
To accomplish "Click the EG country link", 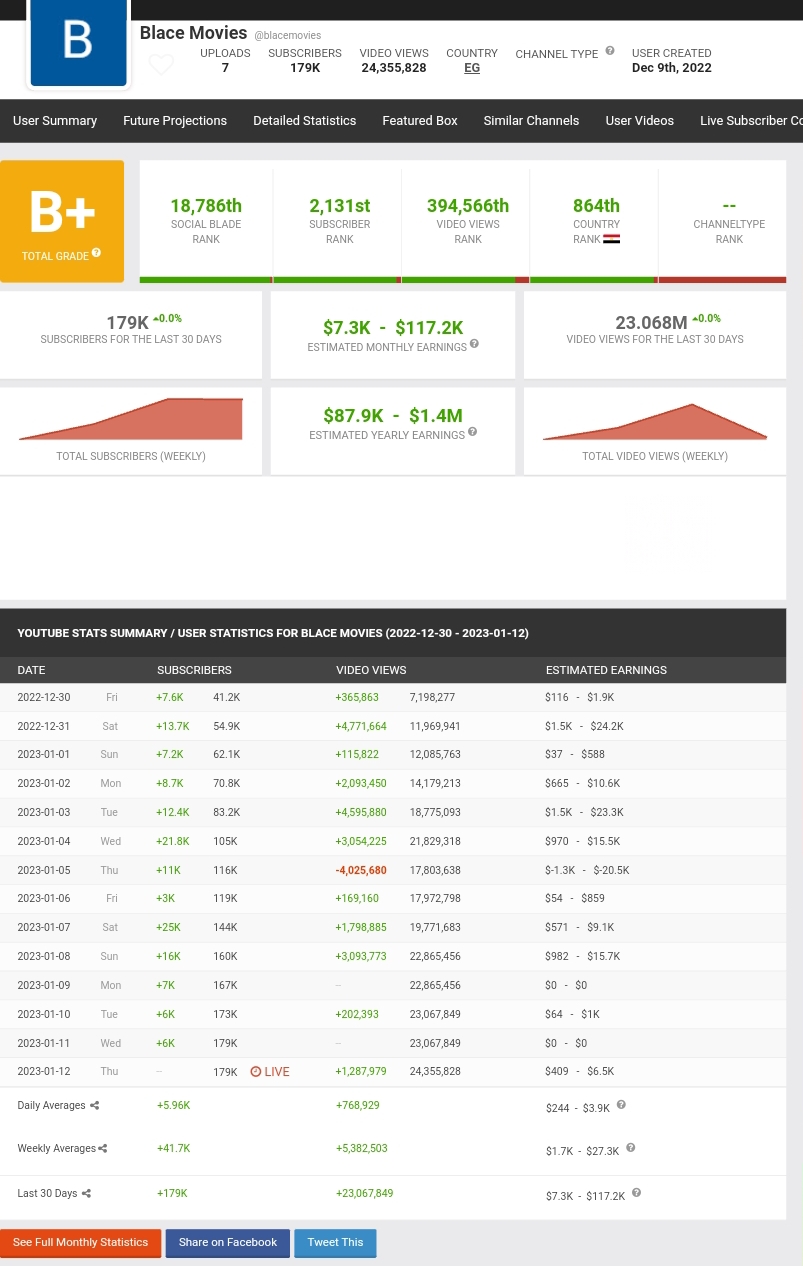I will 472,68.
